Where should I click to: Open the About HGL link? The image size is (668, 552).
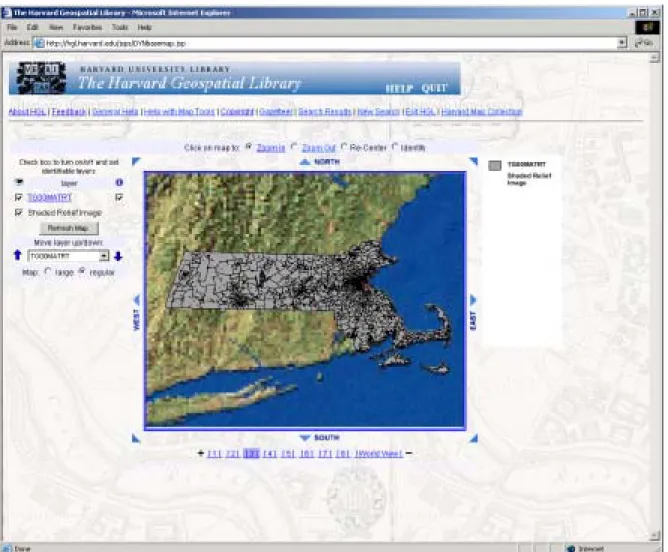(27, 112)
